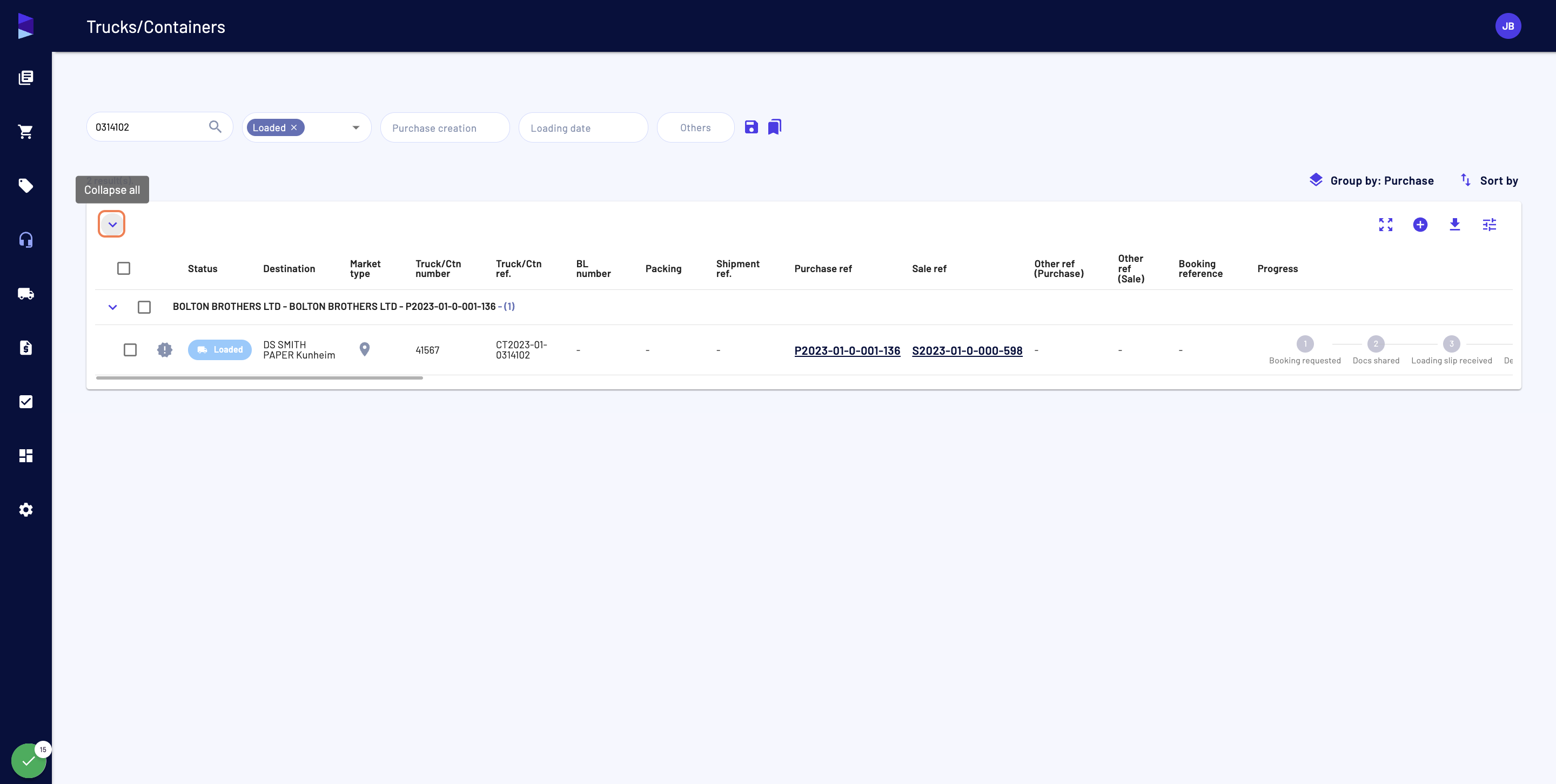Click the location pin for DS SMITH
Screen dimensions: 1556x784
364,349
